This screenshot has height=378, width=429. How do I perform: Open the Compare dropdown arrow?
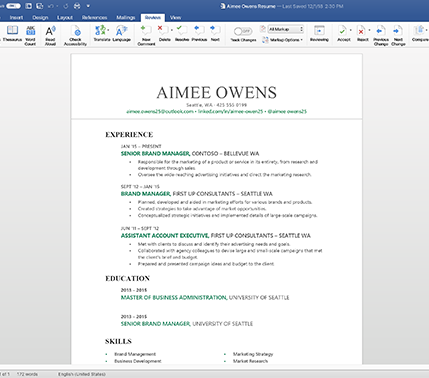pyautogui.click(x=427, y=30)
